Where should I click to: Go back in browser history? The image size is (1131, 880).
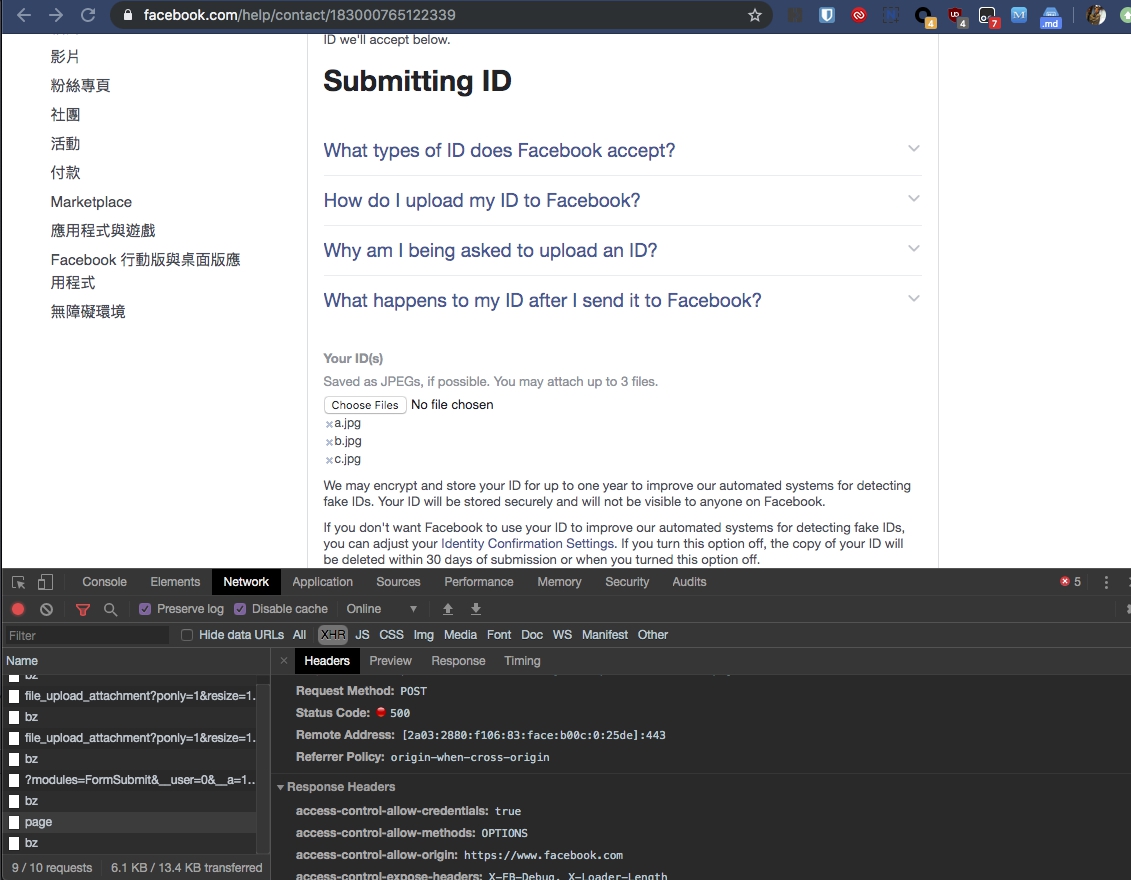24,15
